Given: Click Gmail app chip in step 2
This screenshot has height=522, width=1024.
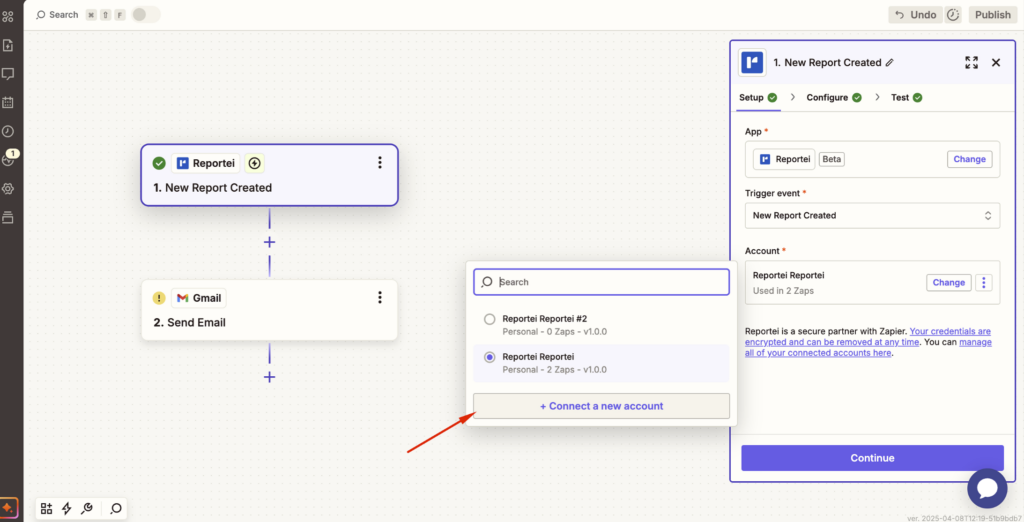Looking at the screenshot, I should click(199, 299).
